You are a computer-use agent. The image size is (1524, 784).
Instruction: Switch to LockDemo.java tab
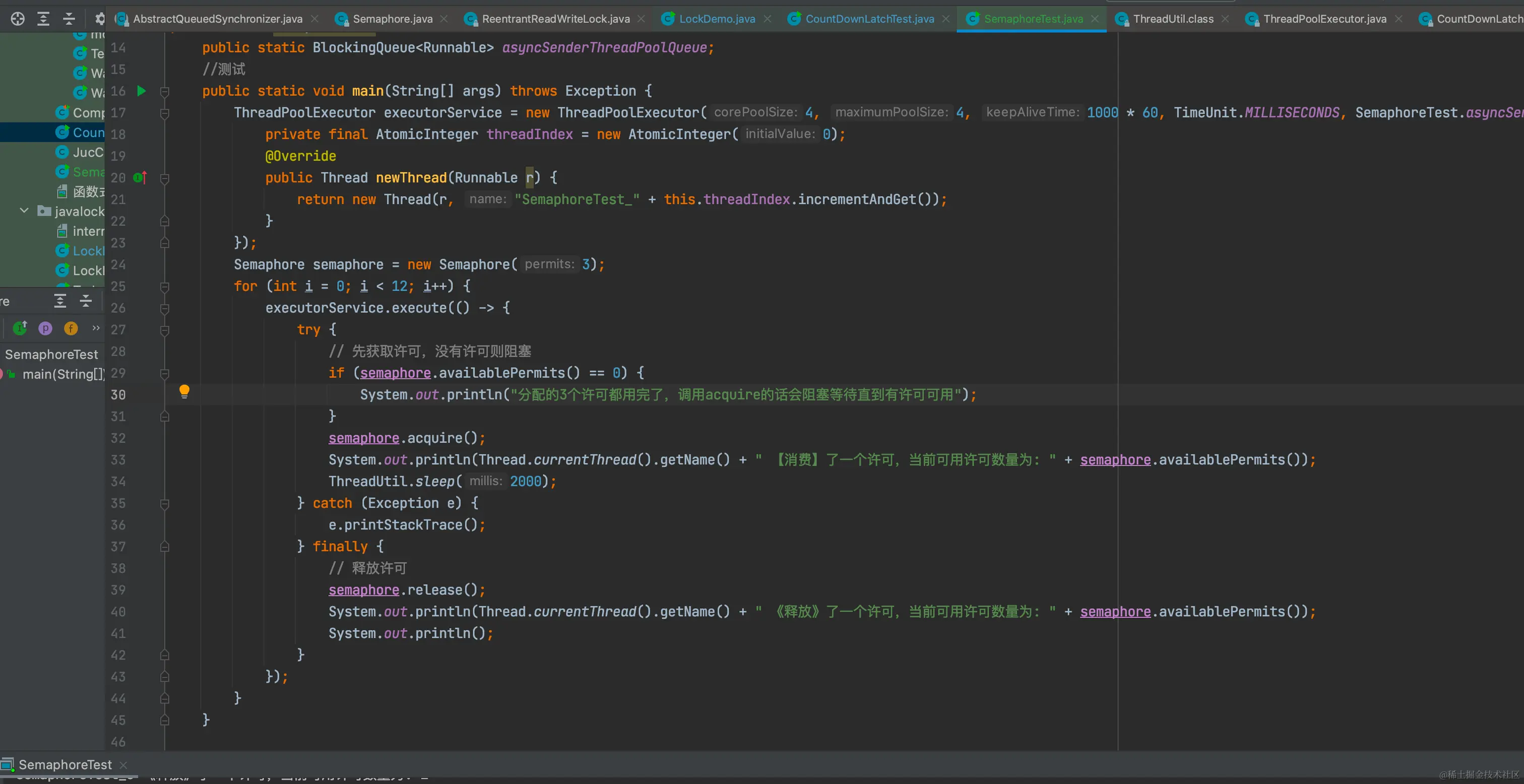(x=717, y=19)
